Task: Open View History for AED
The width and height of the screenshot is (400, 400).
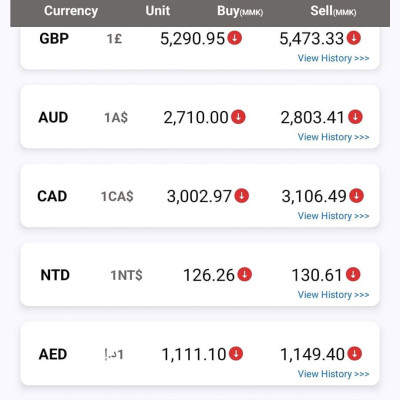Action: pyautogui.click(x=333, y=374)
